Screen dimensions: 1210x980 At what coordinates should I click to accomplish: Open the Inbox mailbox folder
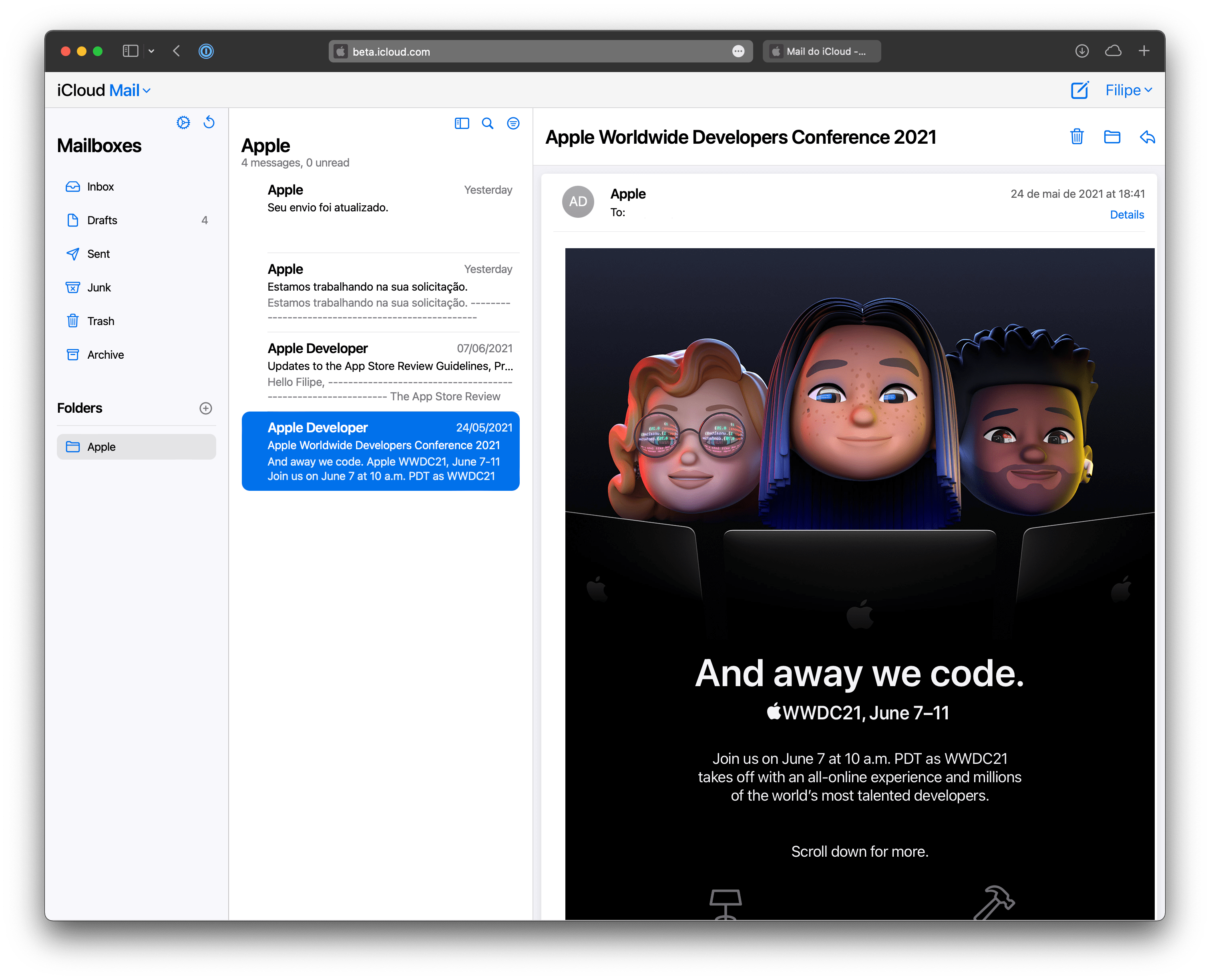pyautogui.click(x=101, y=186)
